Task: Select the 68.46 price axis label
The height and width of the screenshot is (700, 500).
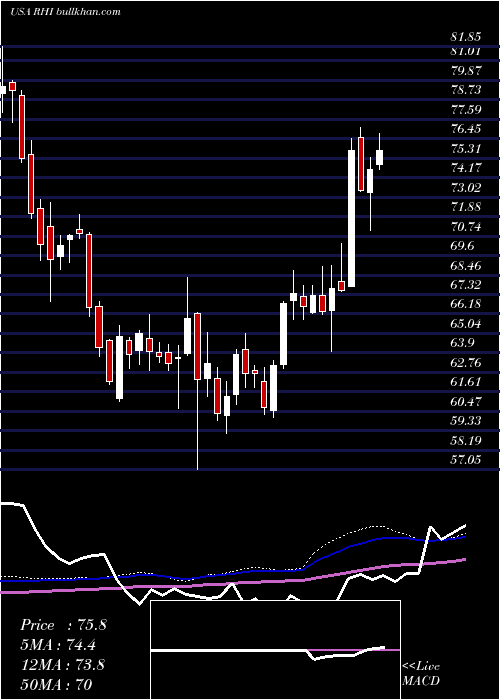Action: (466, 266)
